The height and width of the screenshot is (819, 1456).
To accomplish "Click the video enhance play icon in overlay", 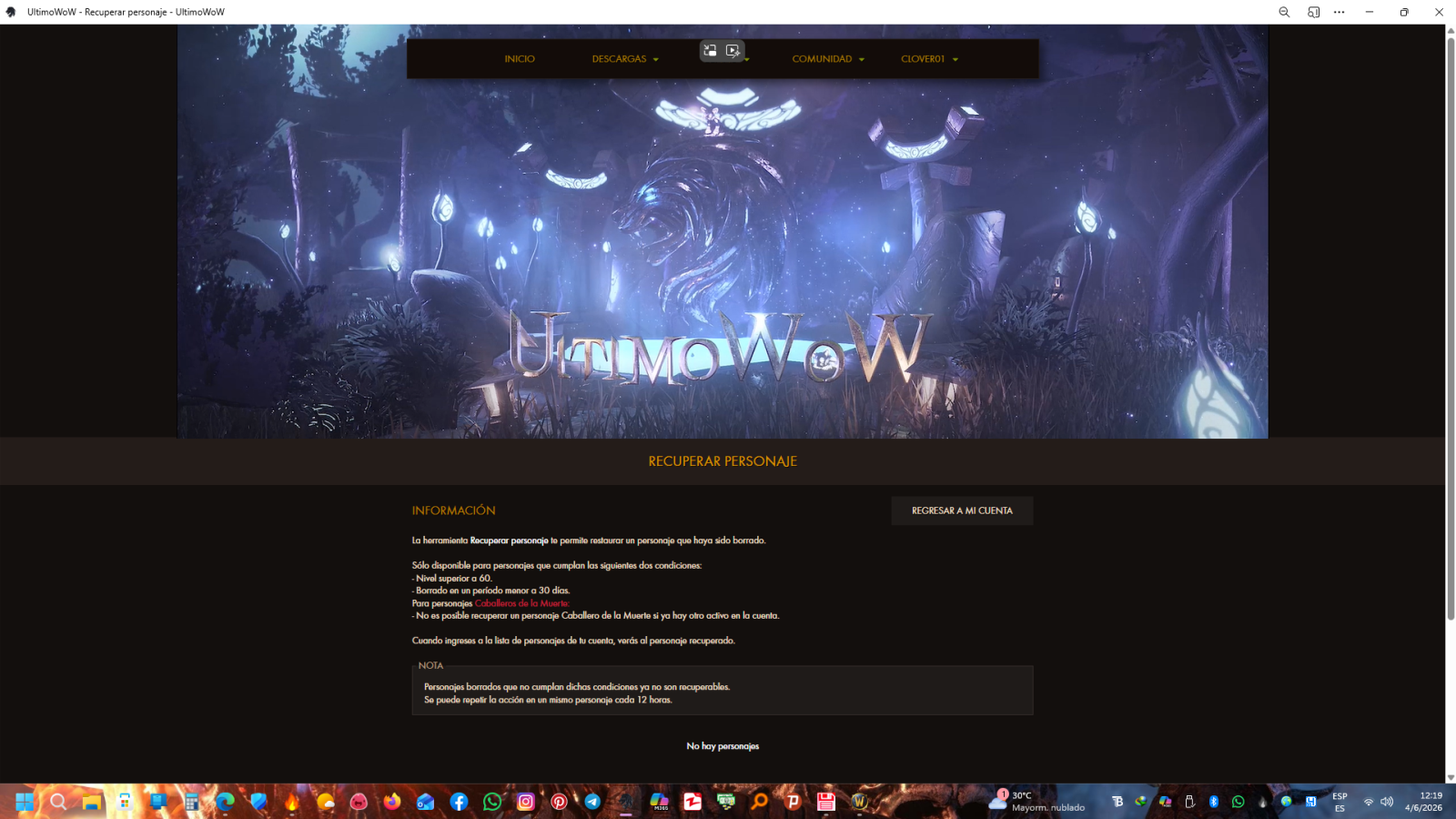I will 733,51.
